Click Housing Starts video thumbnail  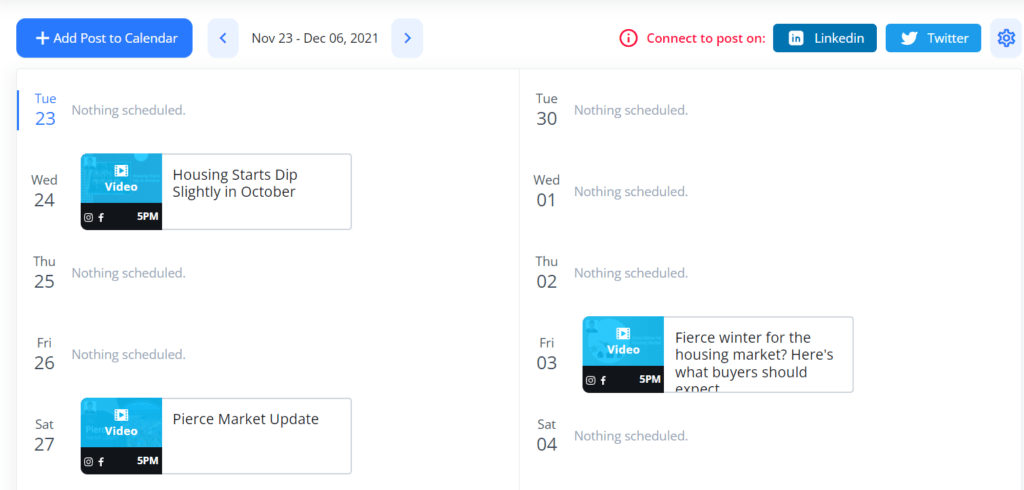pos(121,179)
